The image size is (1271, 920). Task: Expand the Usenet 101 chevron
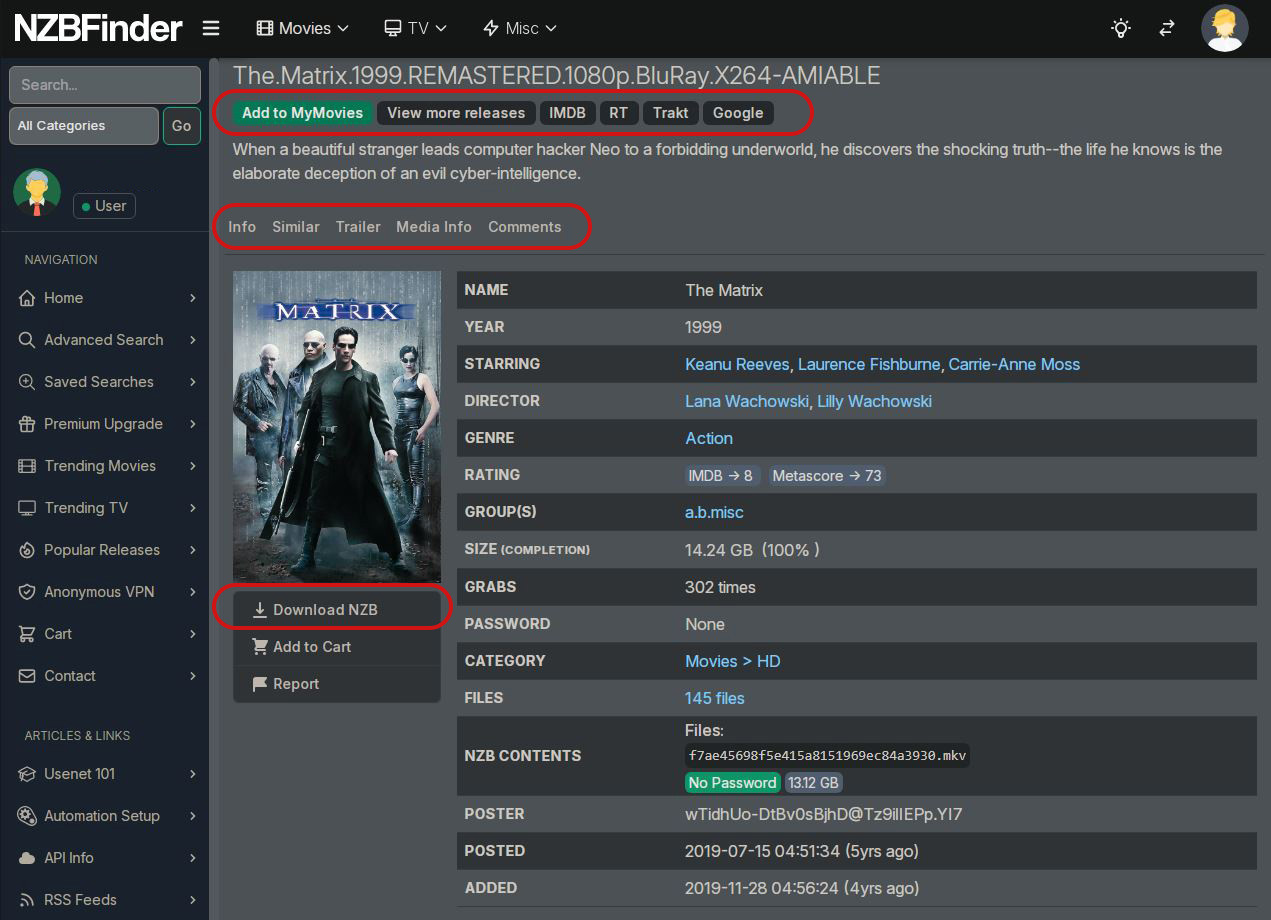pyautogui.click(x=193, y=774)
